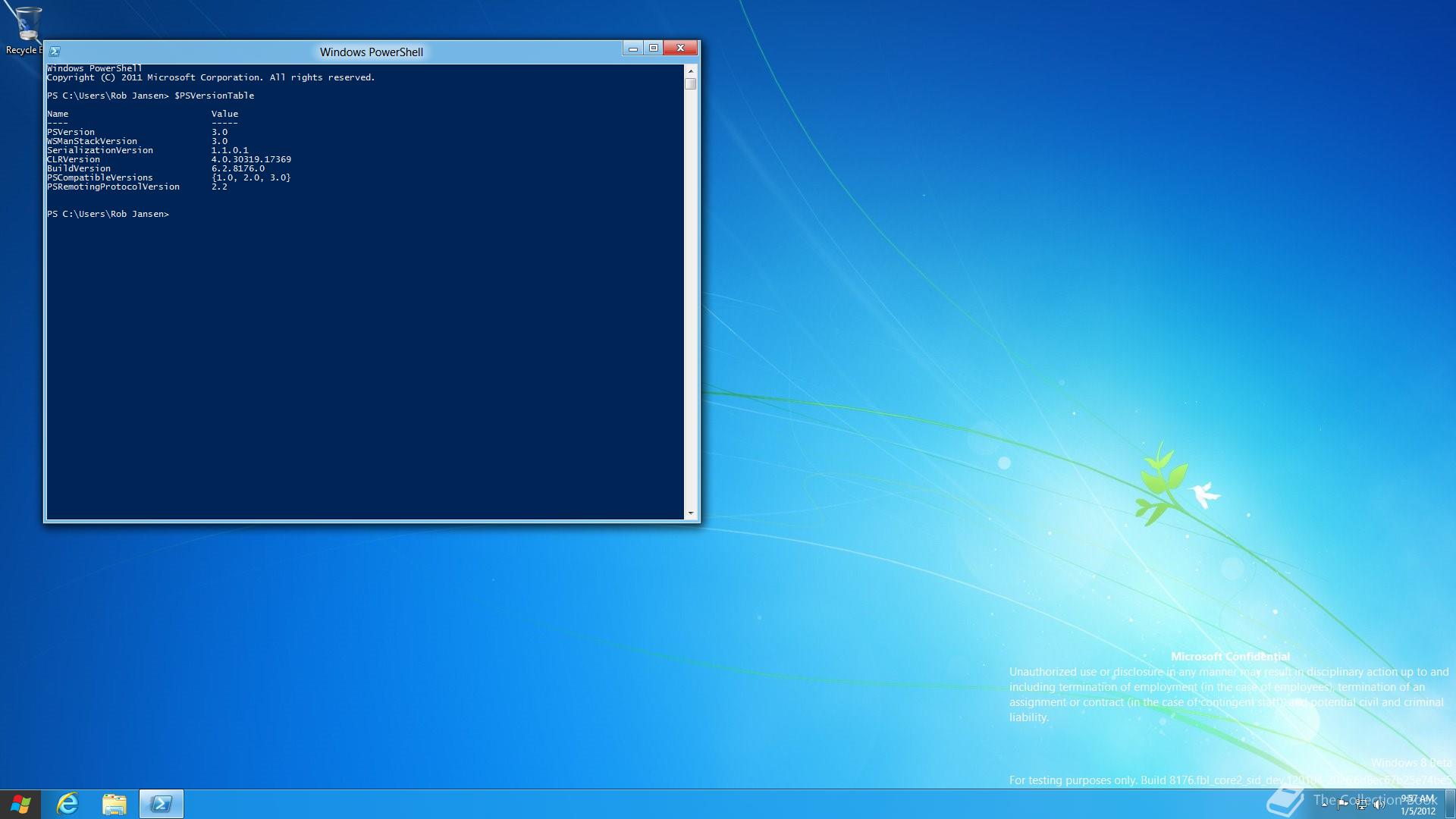Open the volume speaker tray icon
The width and height of the screenshot is (1456, 819).
pos(1379,805)
